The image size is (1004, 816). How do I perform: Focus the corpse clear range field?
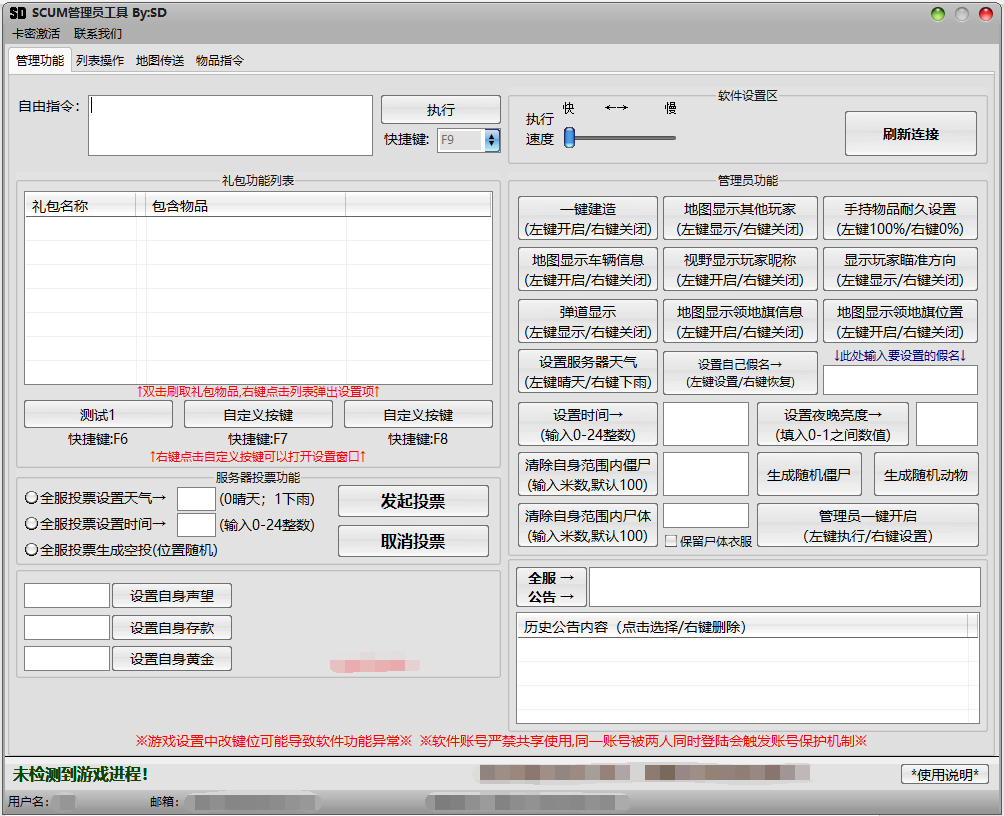[706, 515]
